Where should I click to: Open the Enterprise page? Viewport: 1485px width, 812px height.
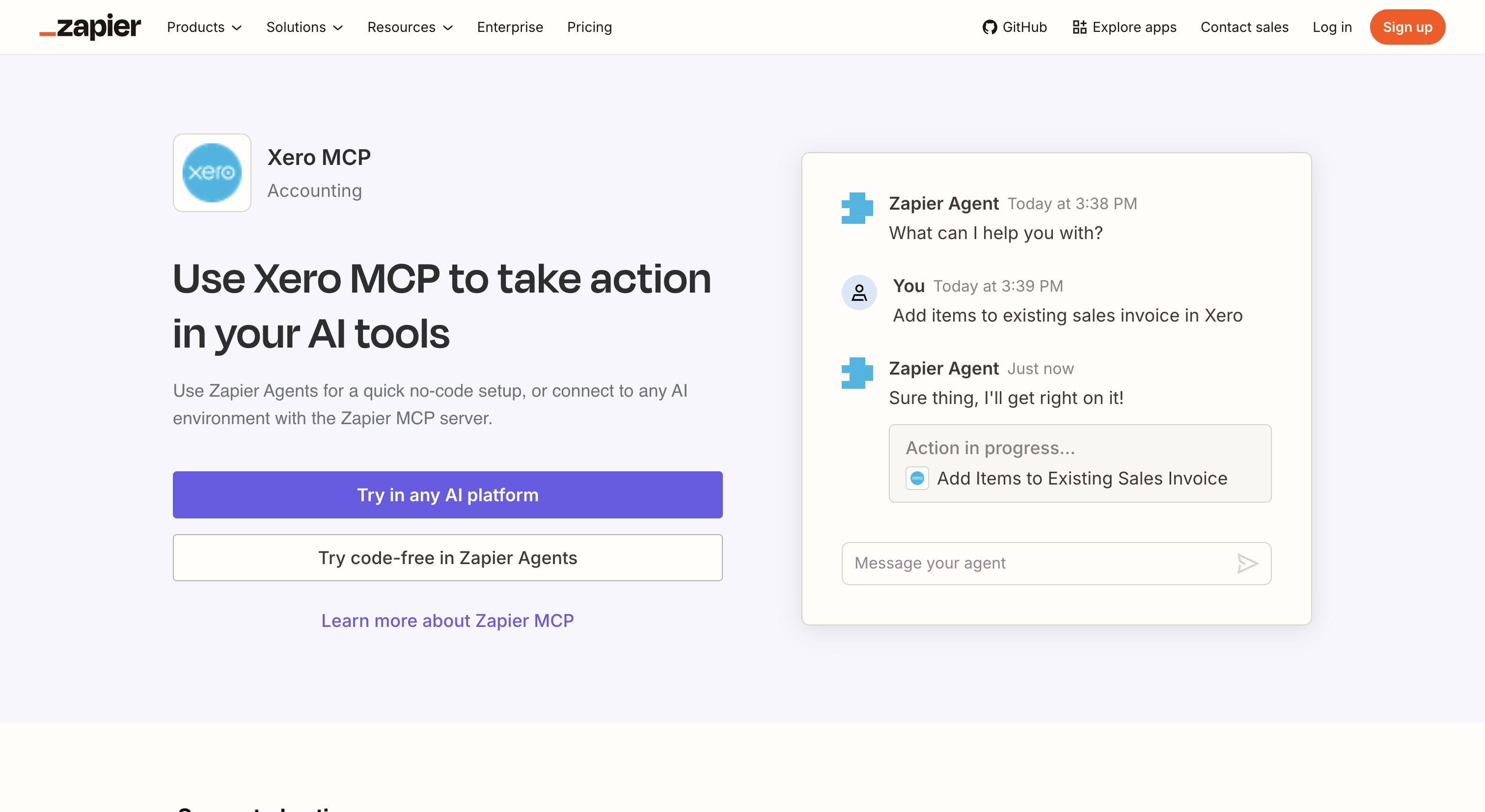pyautogui.click(x=510, y=27)
